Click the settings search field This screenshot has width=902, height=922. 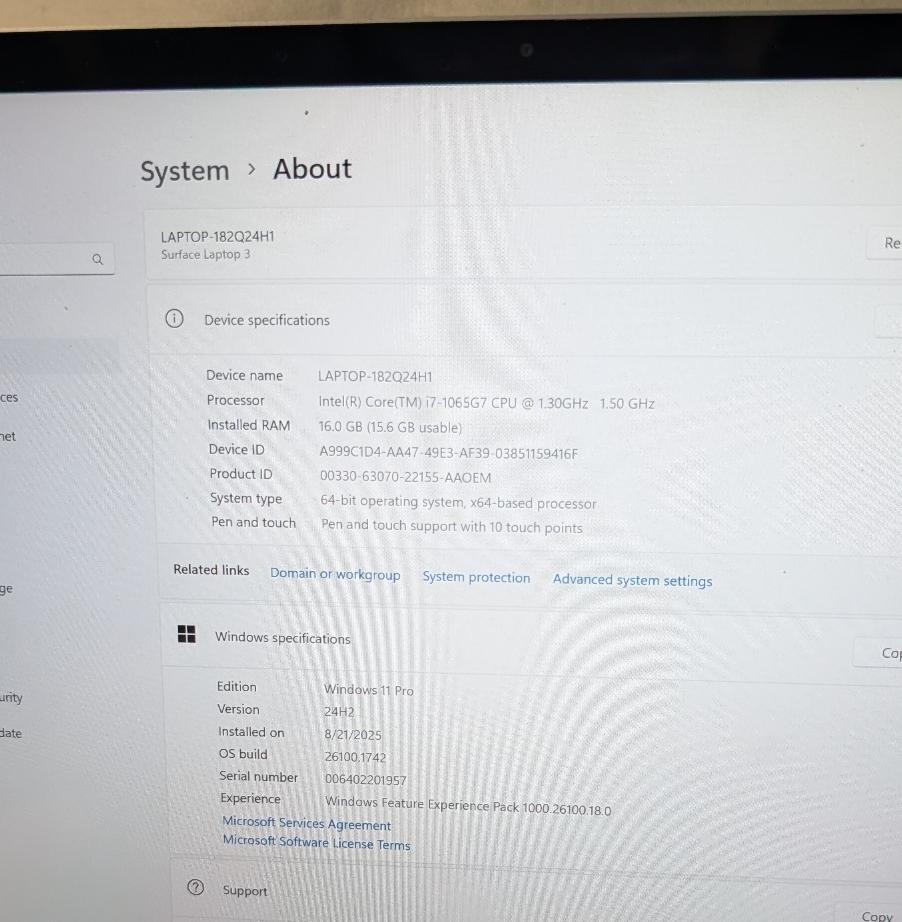point(57,259)
